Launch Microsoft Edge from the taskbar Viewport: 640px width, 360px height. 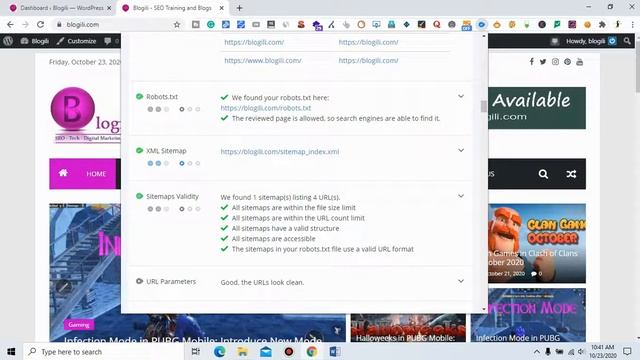click(x=220, y=351)
